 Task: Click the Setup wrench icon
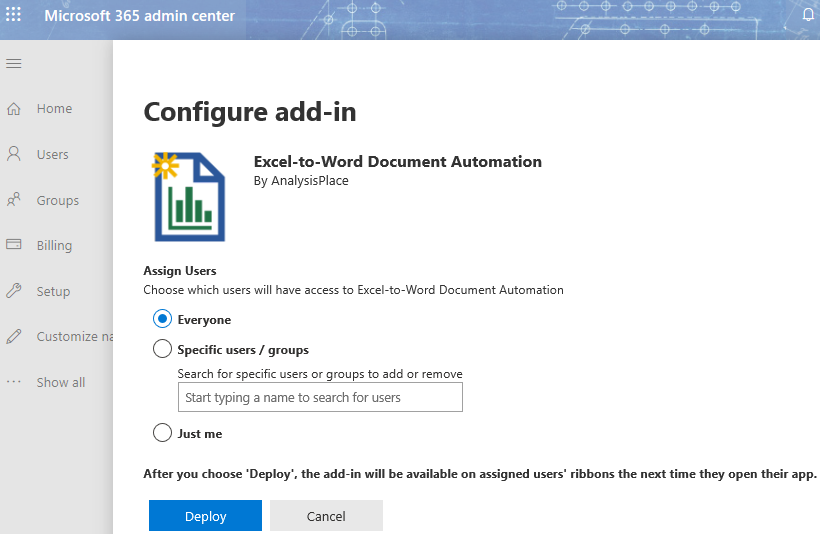coord(14,290)
